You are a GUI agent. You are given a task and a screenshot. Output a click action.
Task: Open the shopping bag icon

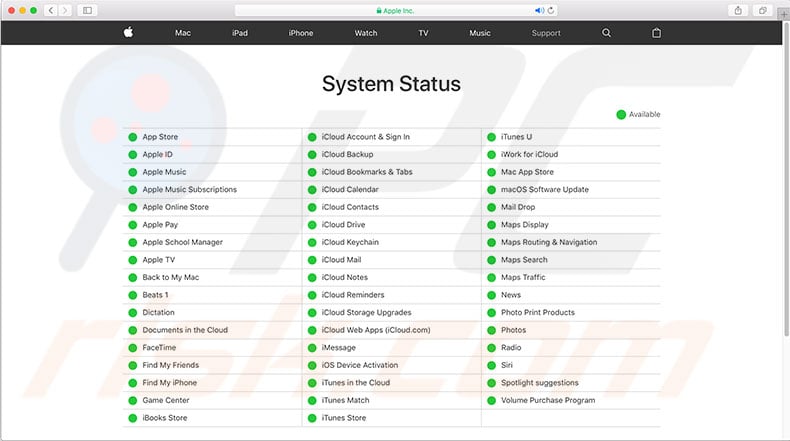click(x=656, y=33)
